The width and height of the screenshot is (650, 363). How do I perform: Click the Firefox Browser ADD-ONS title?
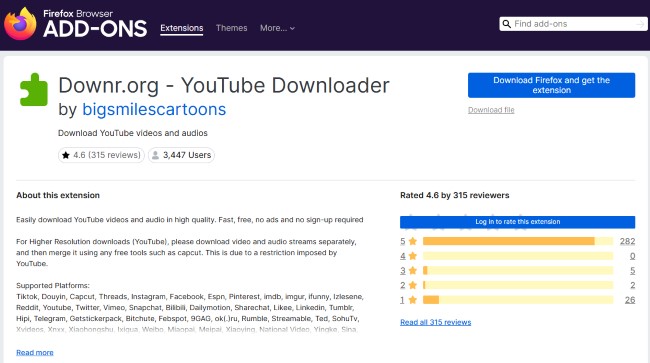(x=95, y=24)
